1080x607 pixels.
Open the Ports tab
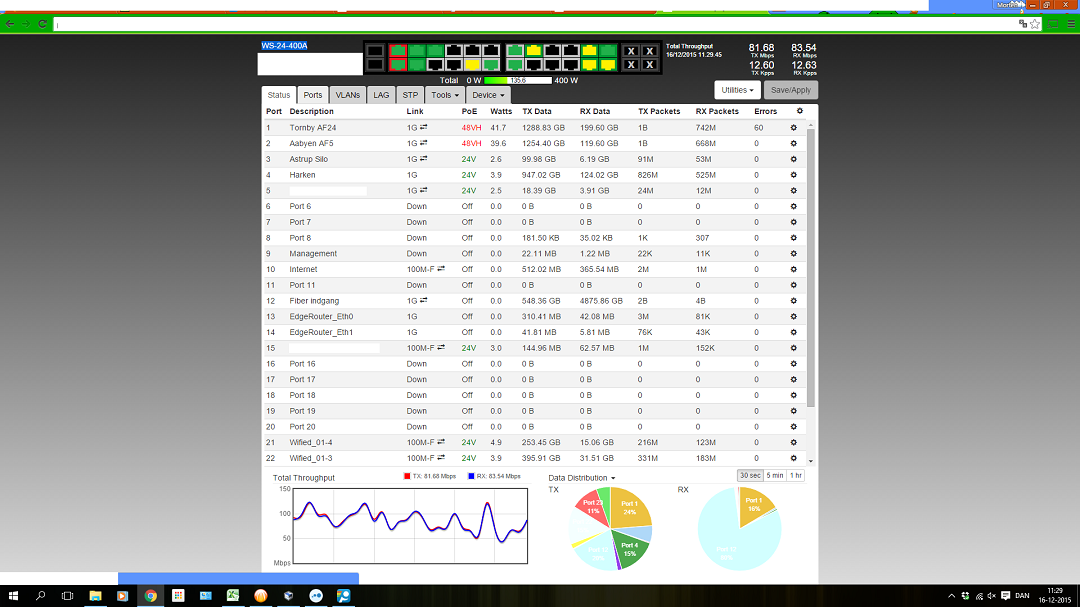click(x=313, y=95)
